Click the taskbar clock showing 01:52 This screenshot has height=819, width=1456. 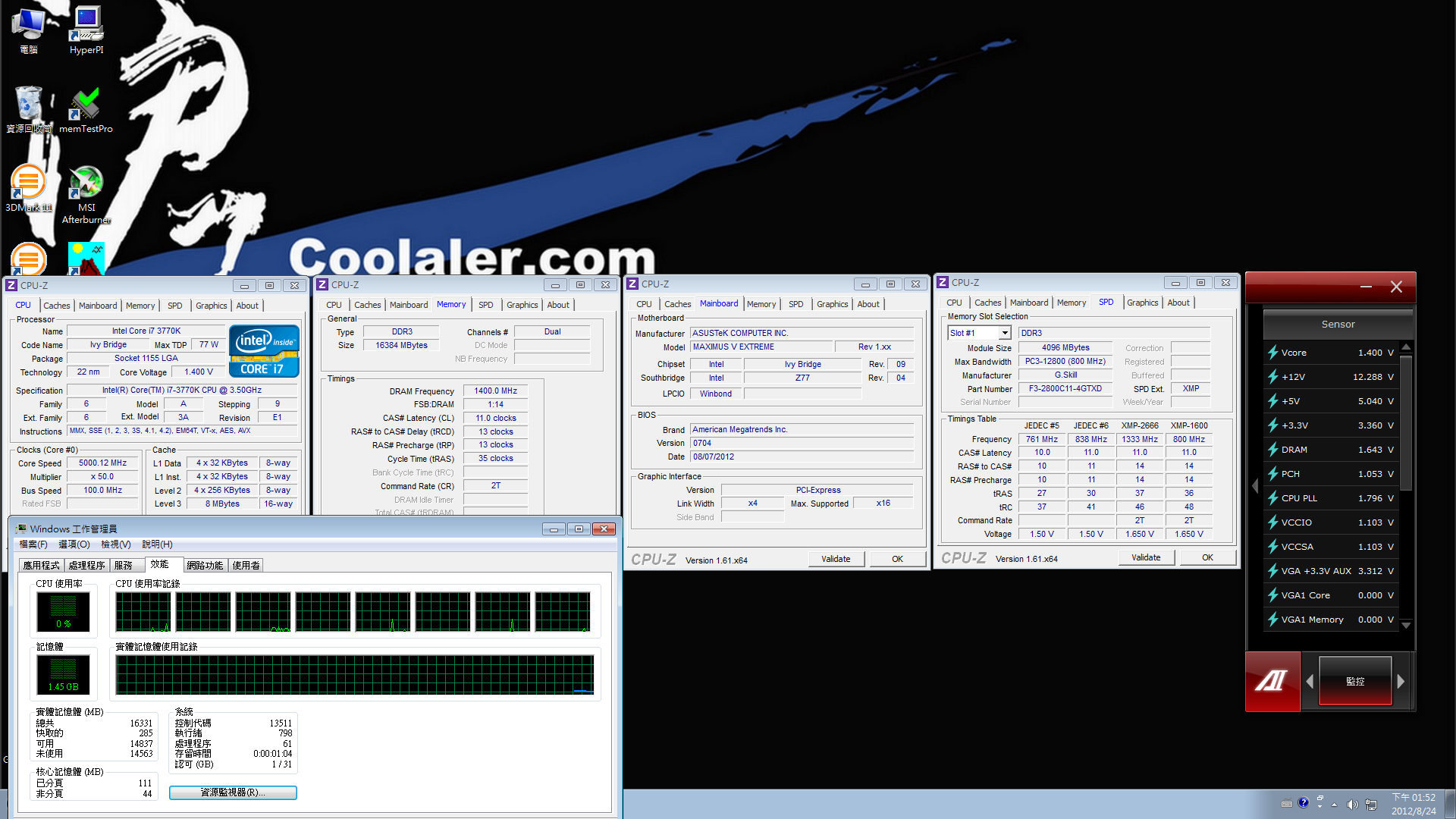[x=1414, y=804]
